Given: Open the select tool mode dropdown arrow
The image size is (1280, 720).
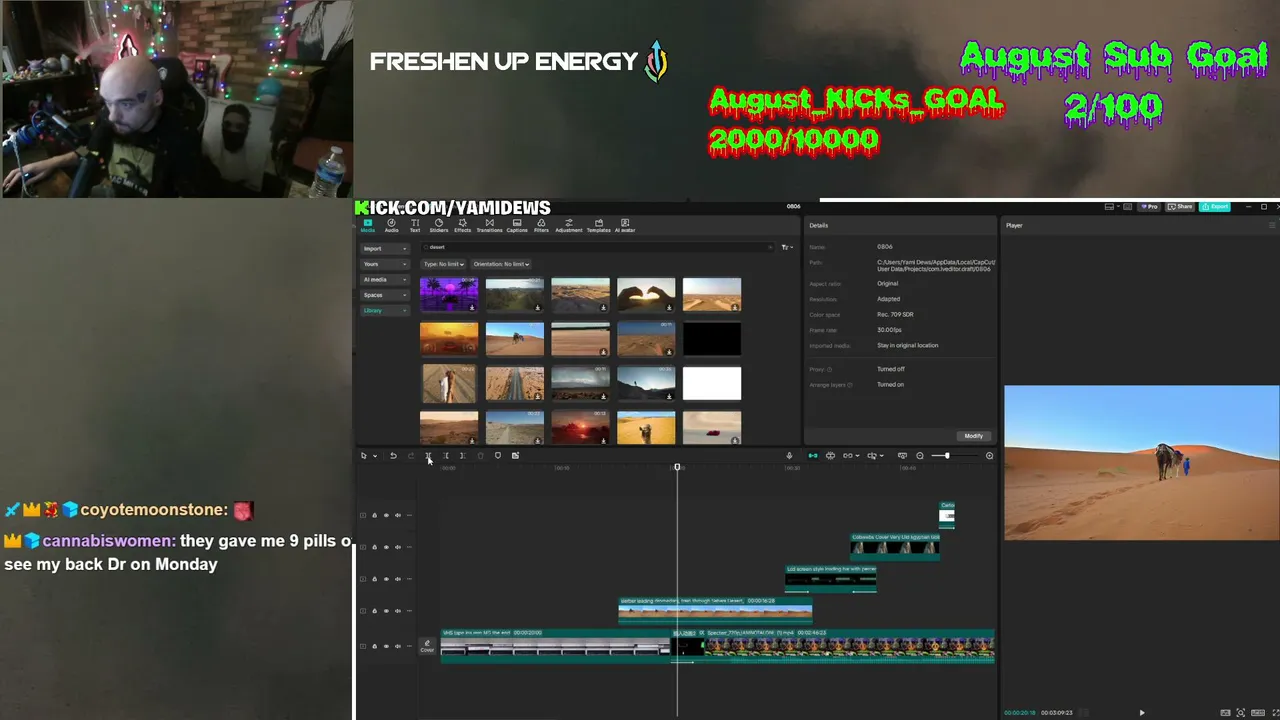Looking at the screenshot, I should pyautogui.click(x=375, y=456).
